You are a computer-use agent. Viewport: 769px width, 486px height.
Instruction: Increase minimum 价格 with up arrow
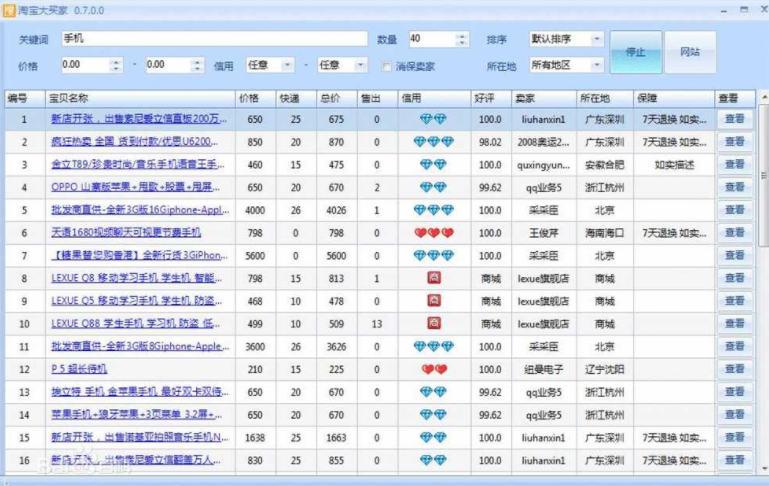116,61
